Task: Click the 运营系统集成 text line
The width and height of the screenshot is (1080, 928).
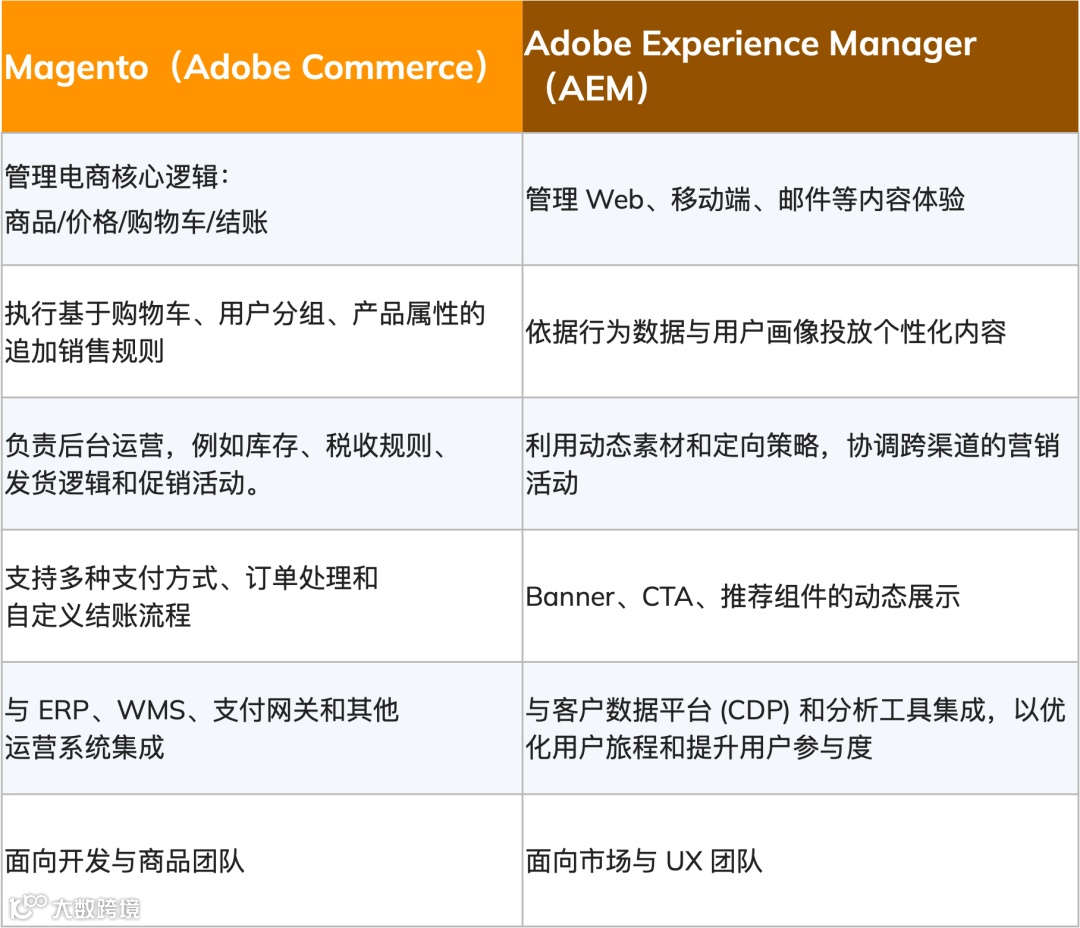Action: tap(85, 747)
